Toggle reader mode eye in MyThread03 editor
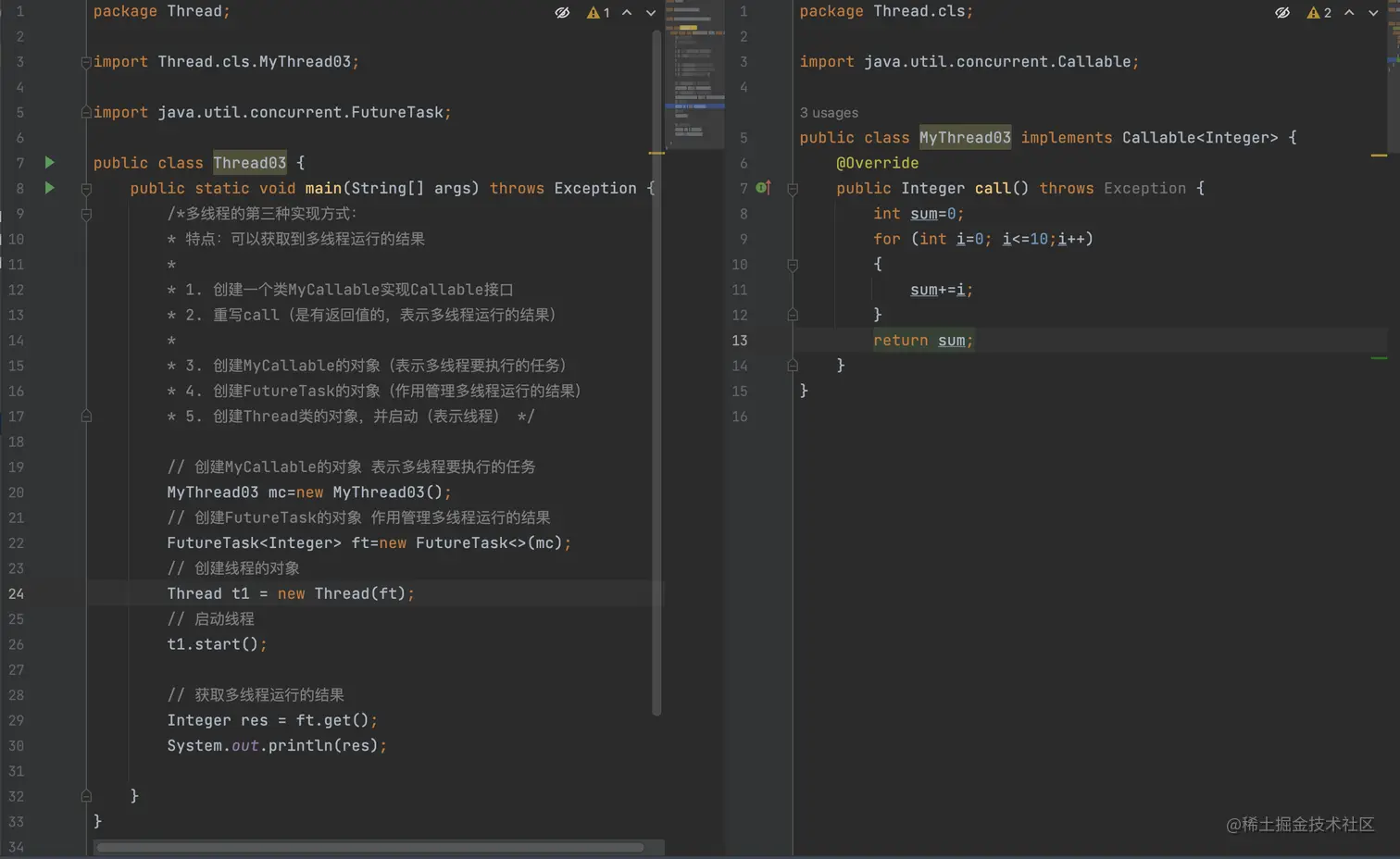1400x859 pixels. 1282,12
